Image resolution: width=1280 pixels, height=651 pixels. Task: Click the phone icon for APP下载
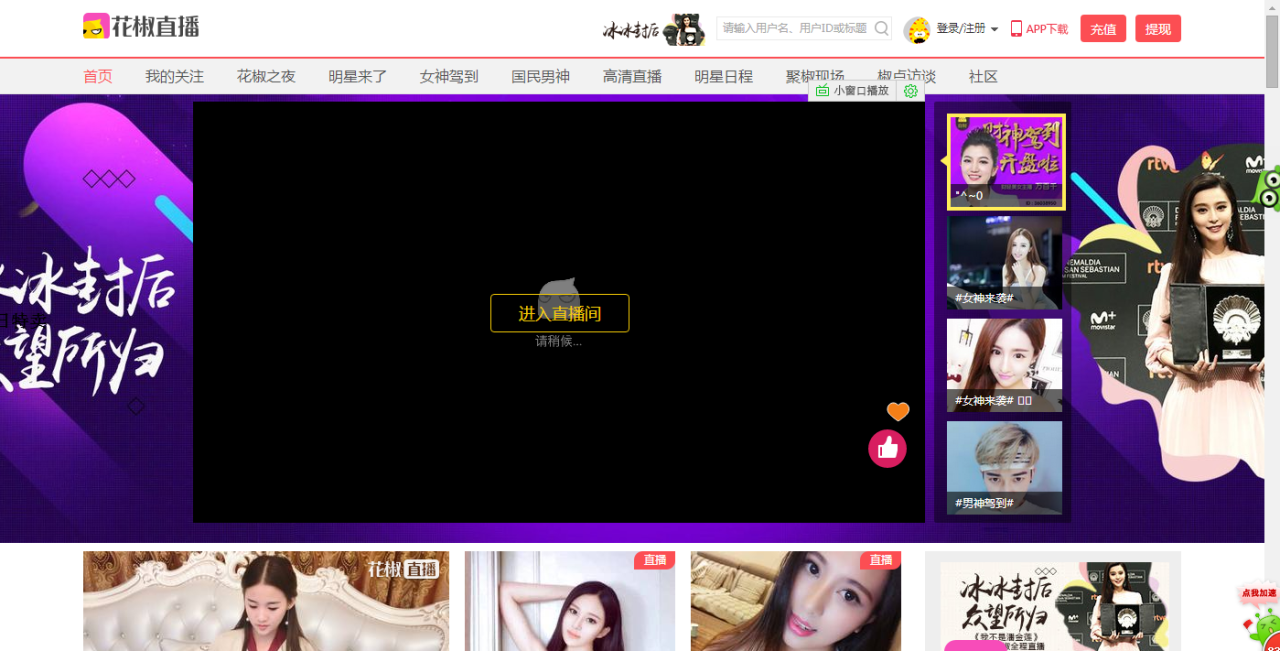1016,29
